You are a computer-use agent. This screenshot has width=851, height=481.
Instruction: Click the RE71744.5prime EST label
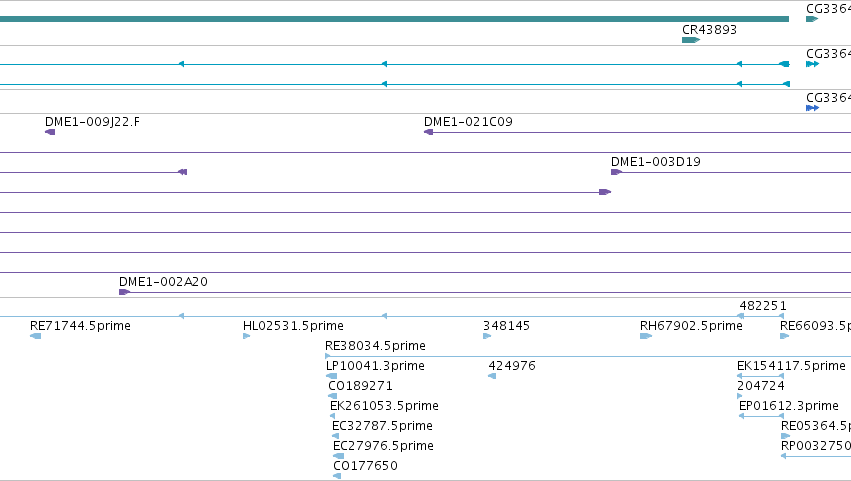80,326
